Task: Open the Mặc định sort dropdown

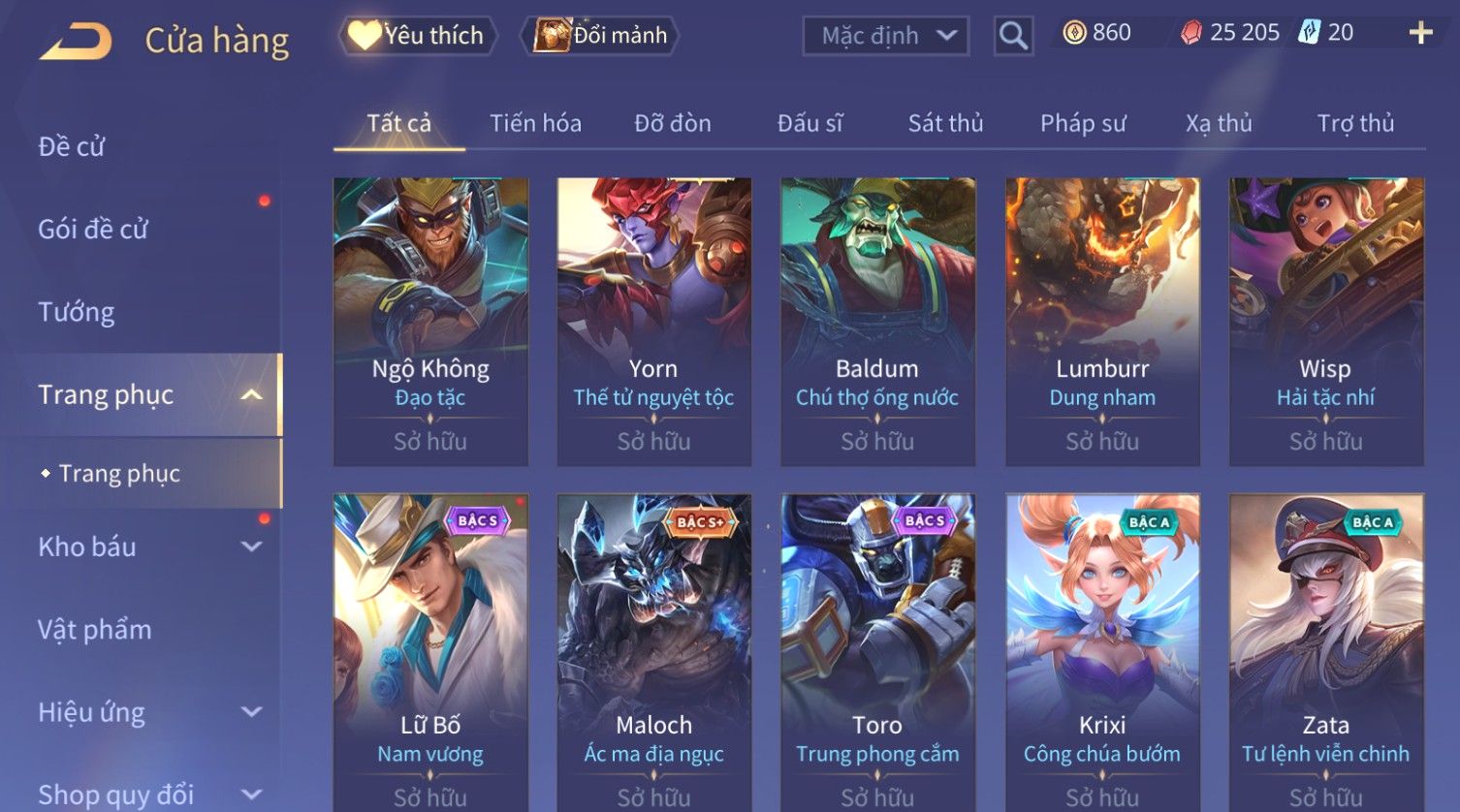Action: click(885, 36)
